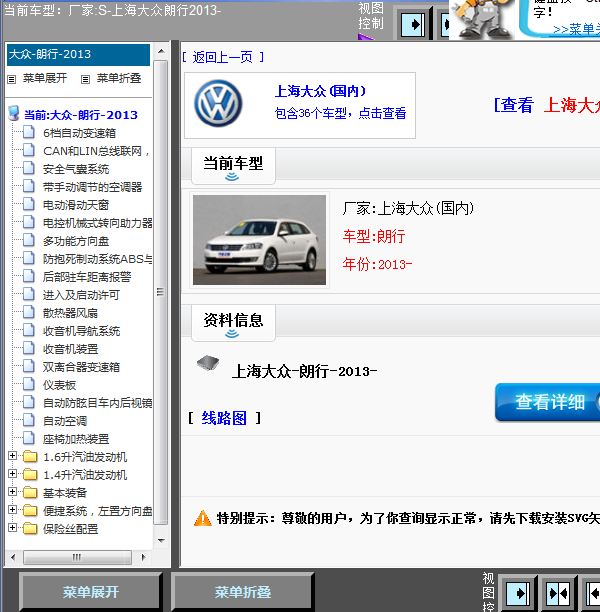This screenshot has width=600, height=612.
Task: Select the 收音机导航系统 tree item
Action: [x=81, y=331]
